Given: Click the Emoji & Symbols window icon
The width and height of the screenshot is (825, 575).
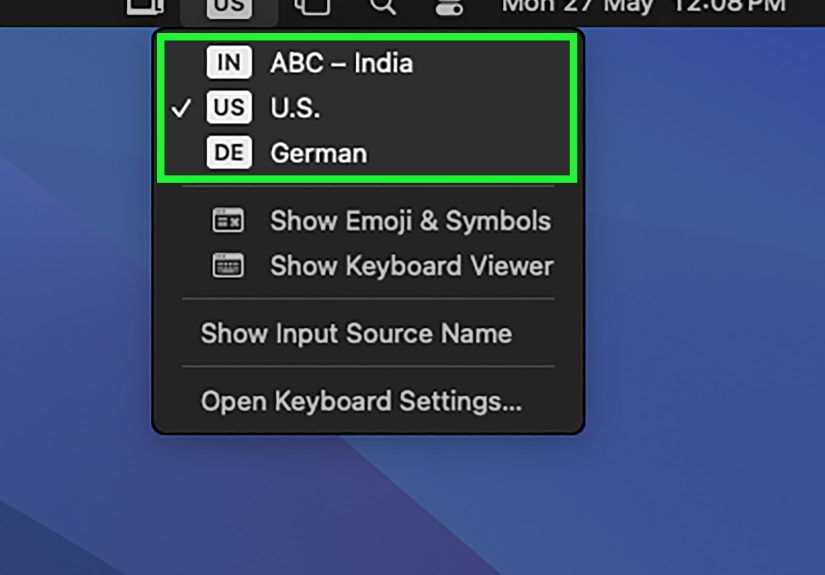Looking at the screenshot, I should (228, 220).
